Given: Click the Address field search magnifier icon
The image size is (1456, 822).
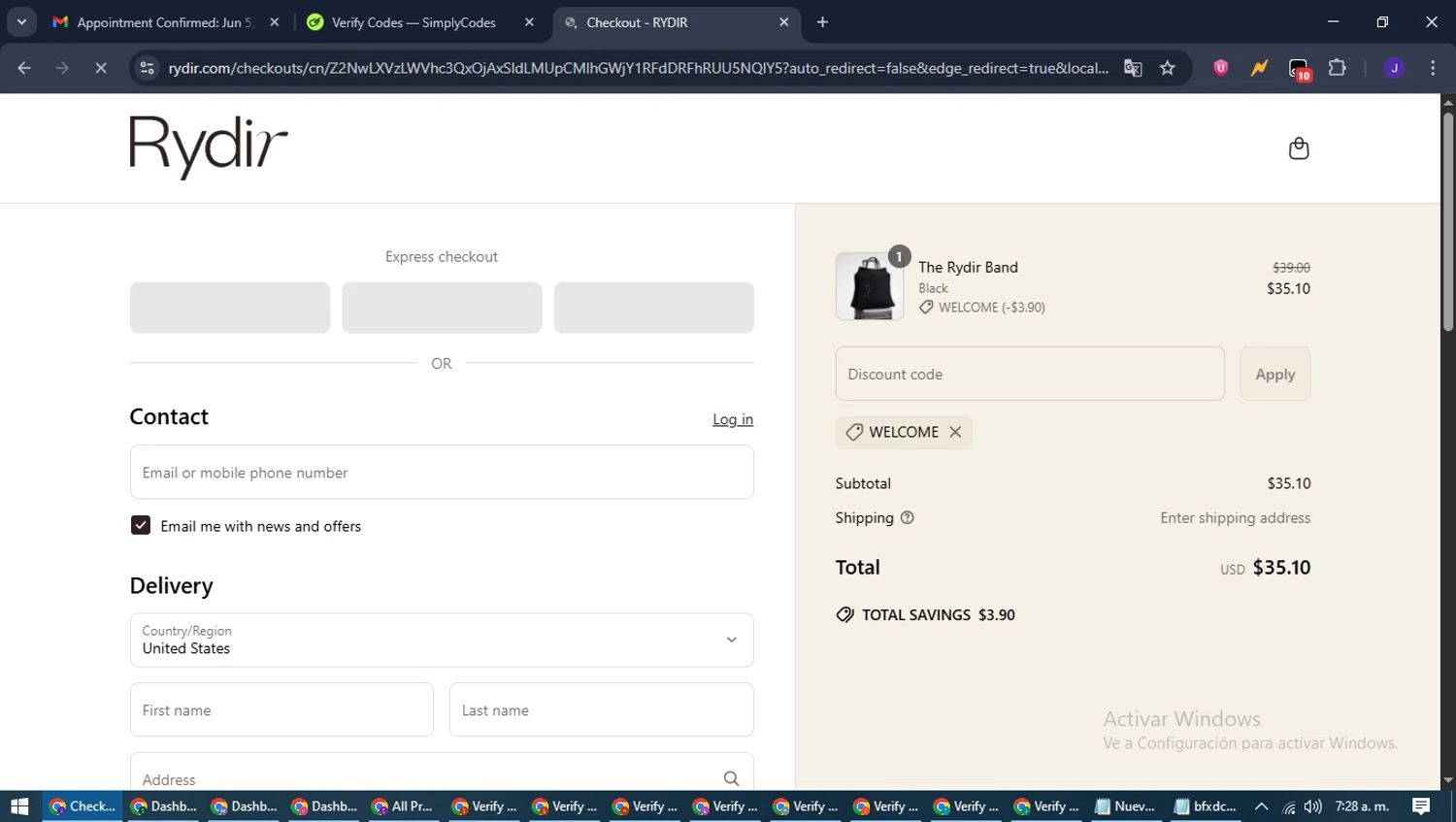Looking at the screenshot, I should point(731,778).
